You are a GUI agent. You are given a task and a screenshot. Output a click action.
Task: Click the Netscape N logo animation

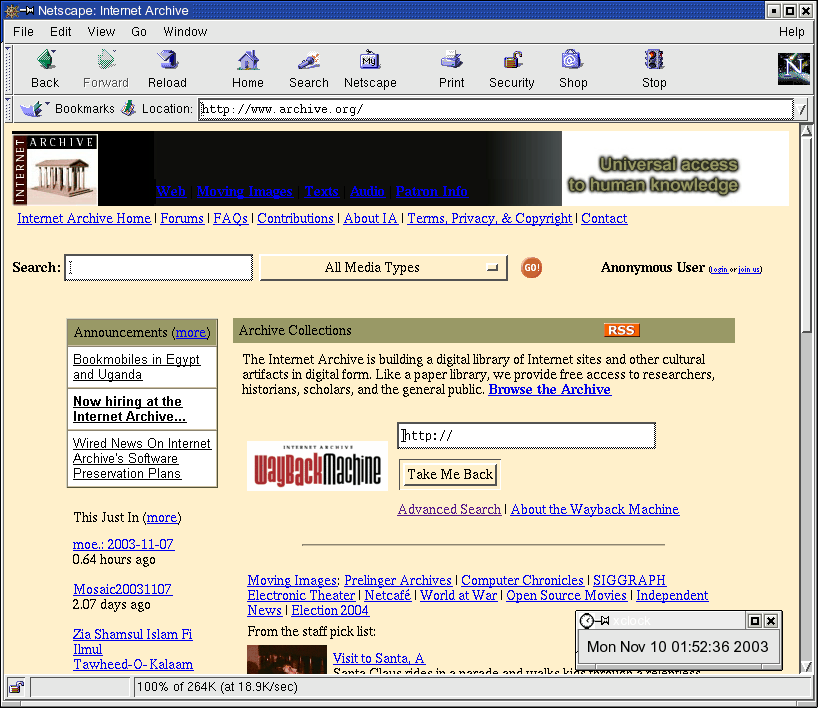(x=793, y=68)
